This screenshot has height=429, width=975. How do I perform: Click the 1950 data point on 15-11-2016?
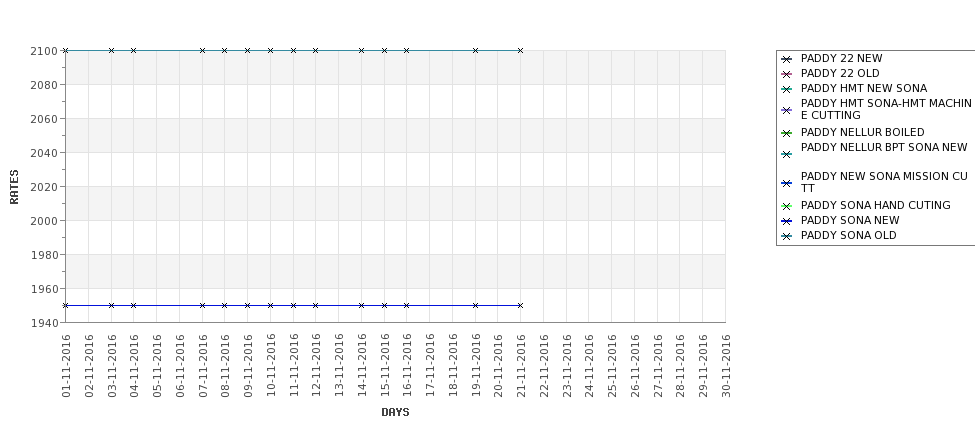(x=384, y=305)
